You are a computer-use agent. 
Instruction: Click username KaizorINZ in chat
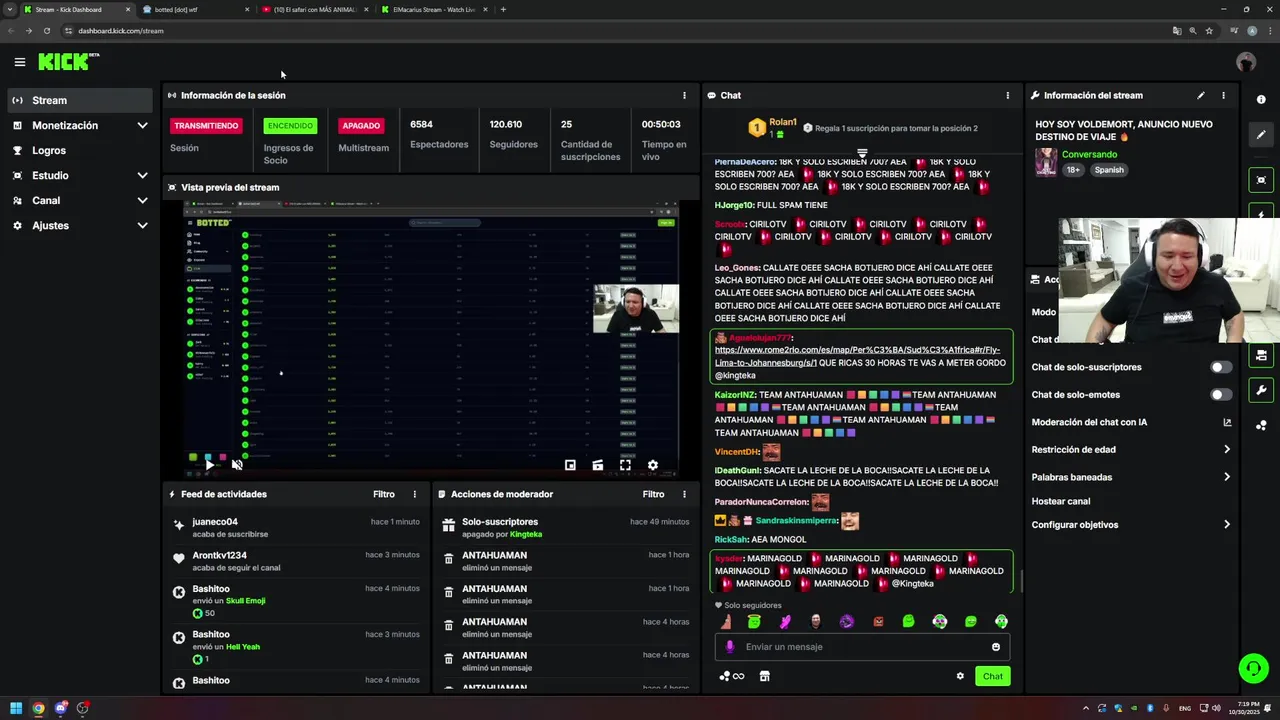pos(735,395)
